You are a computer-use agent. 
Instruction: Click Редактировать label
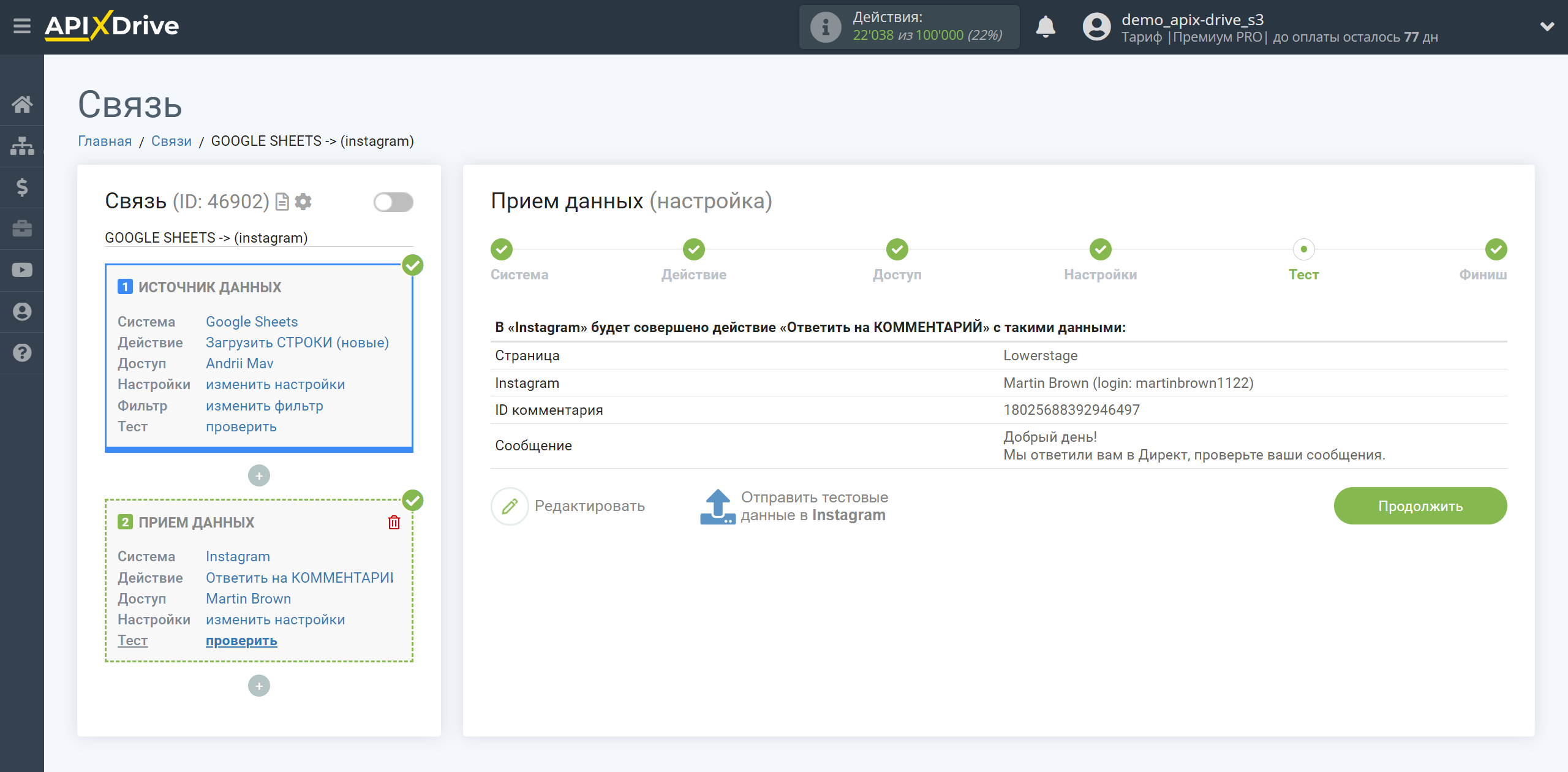pos(590,506)
